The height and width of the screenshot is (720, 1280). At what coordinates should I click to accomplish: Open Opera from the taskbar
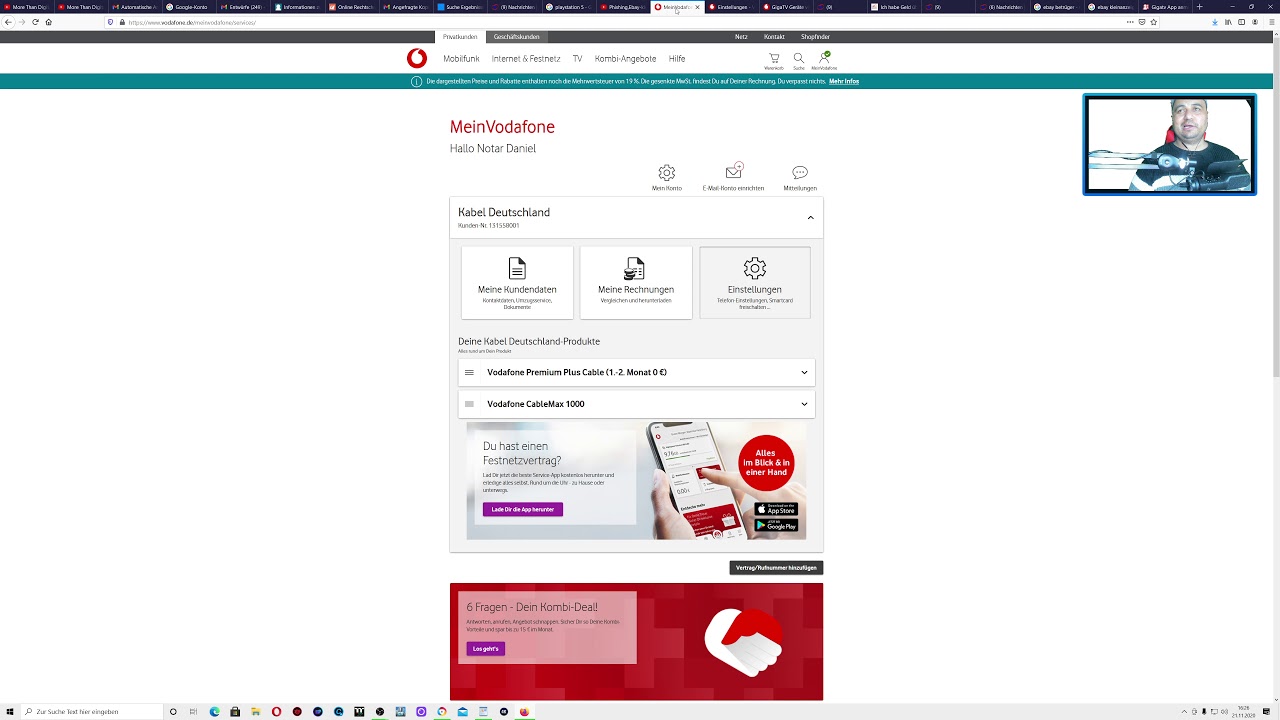coord(276,712)
